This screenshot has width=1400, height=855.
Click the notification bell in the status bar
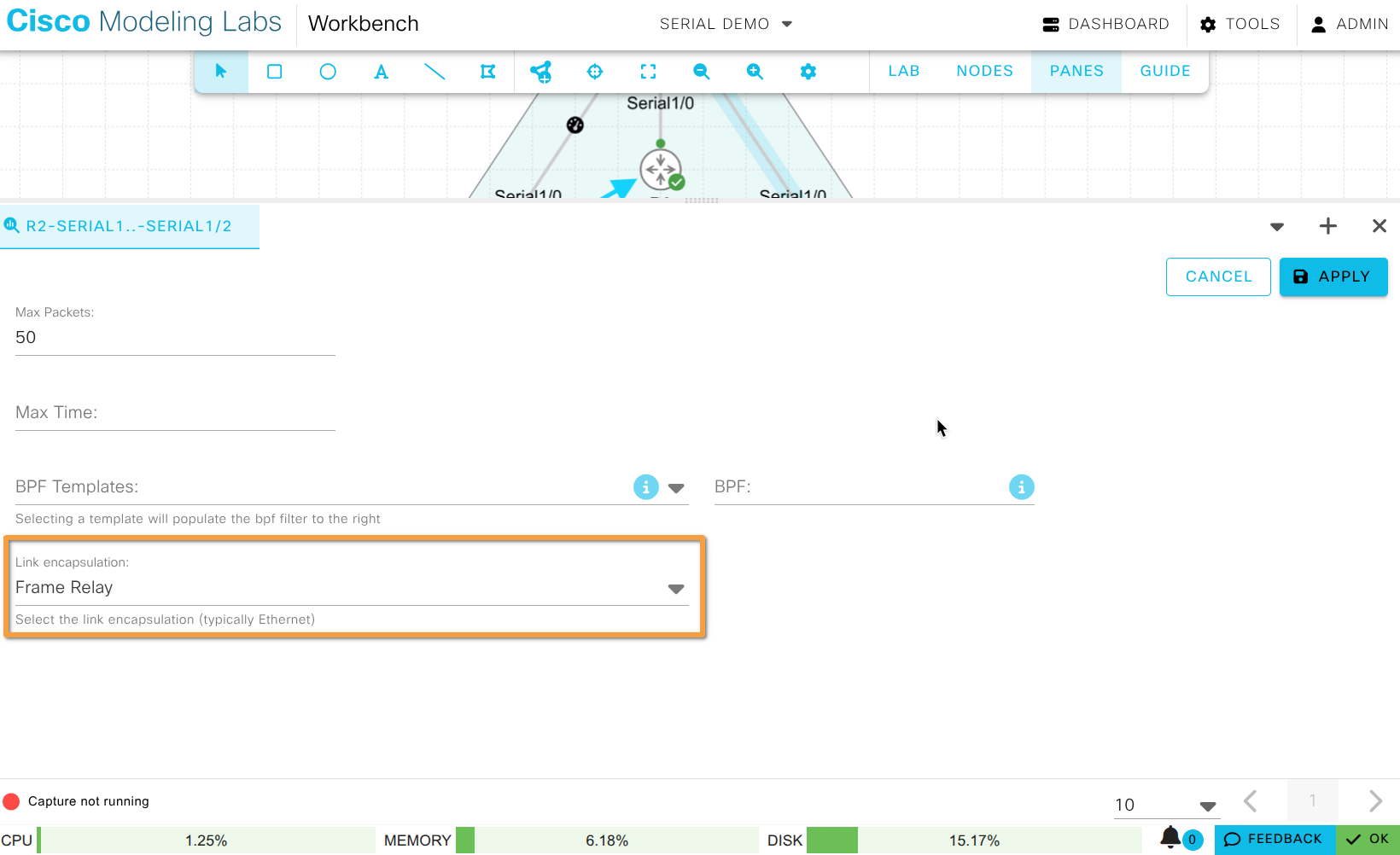coord(1169,839)
